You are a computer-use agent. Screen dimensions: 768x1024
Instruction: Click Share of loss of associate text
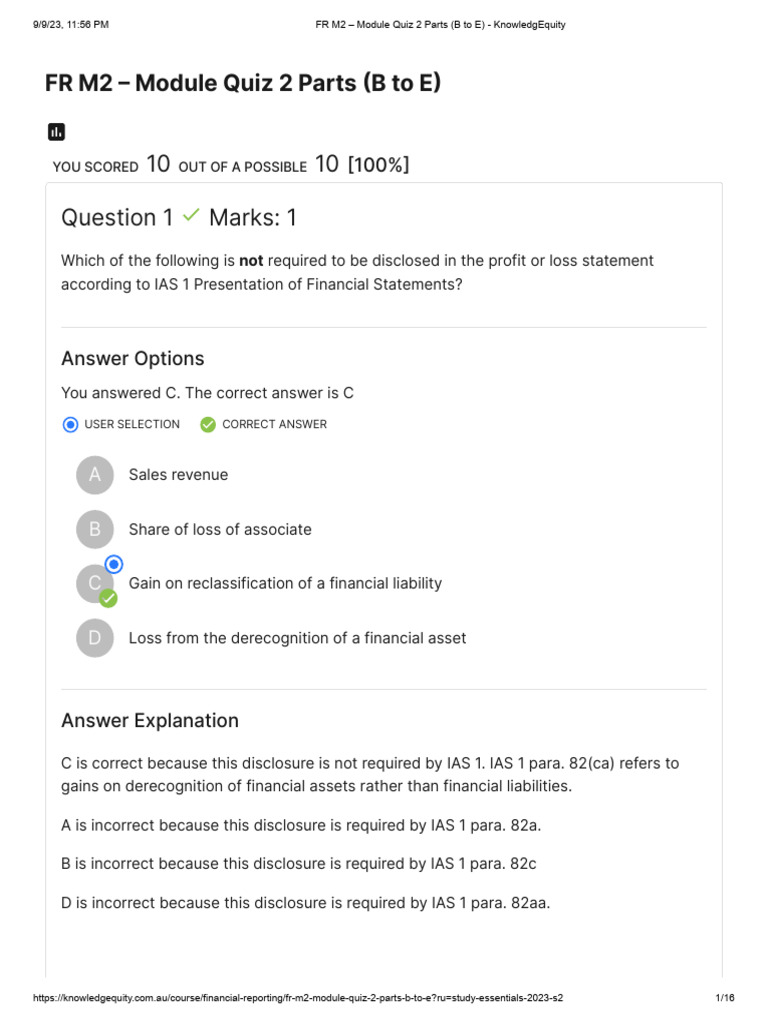[220, 530]
